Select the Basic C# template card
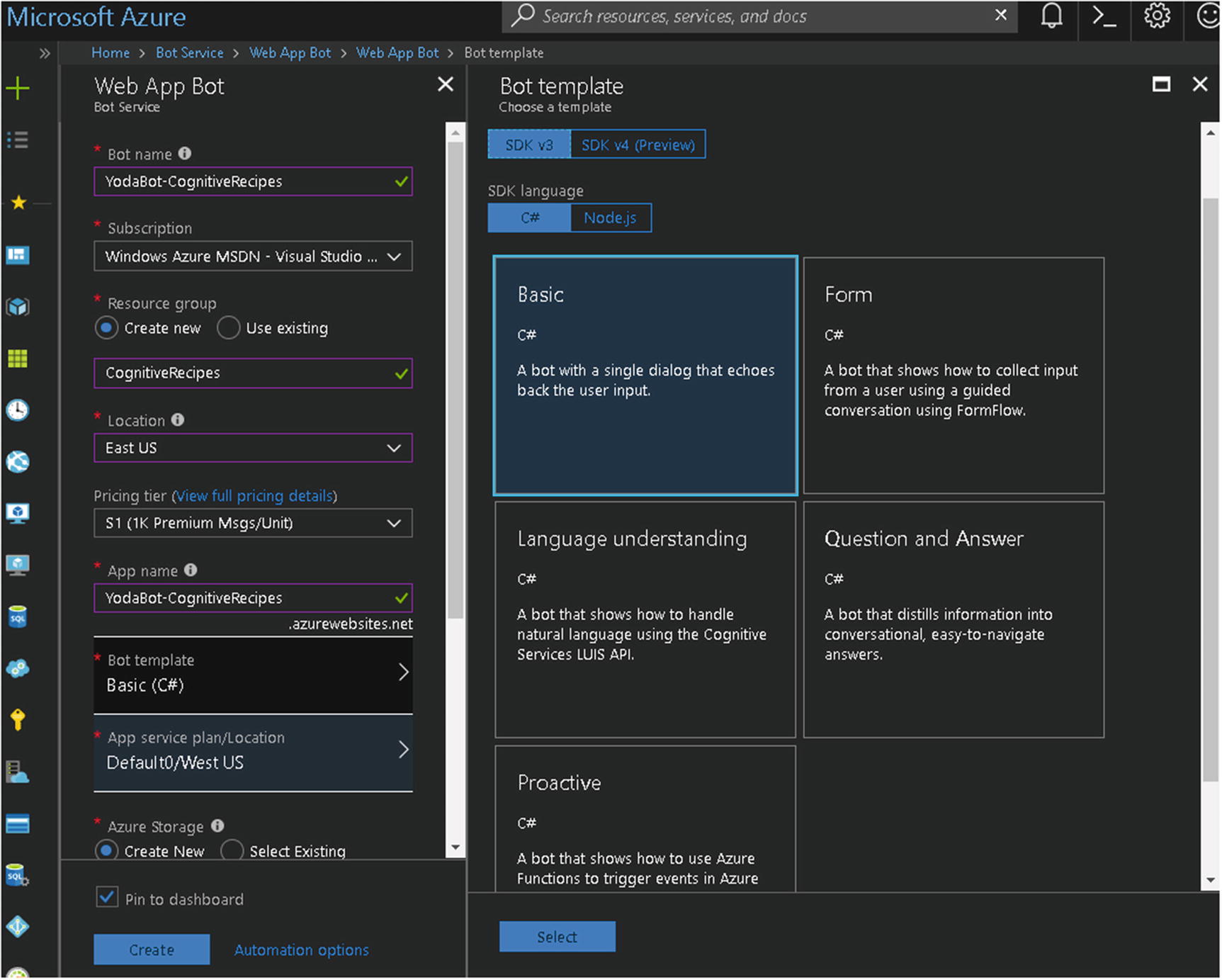This screenshot has width=1222, height=980. 645,375
